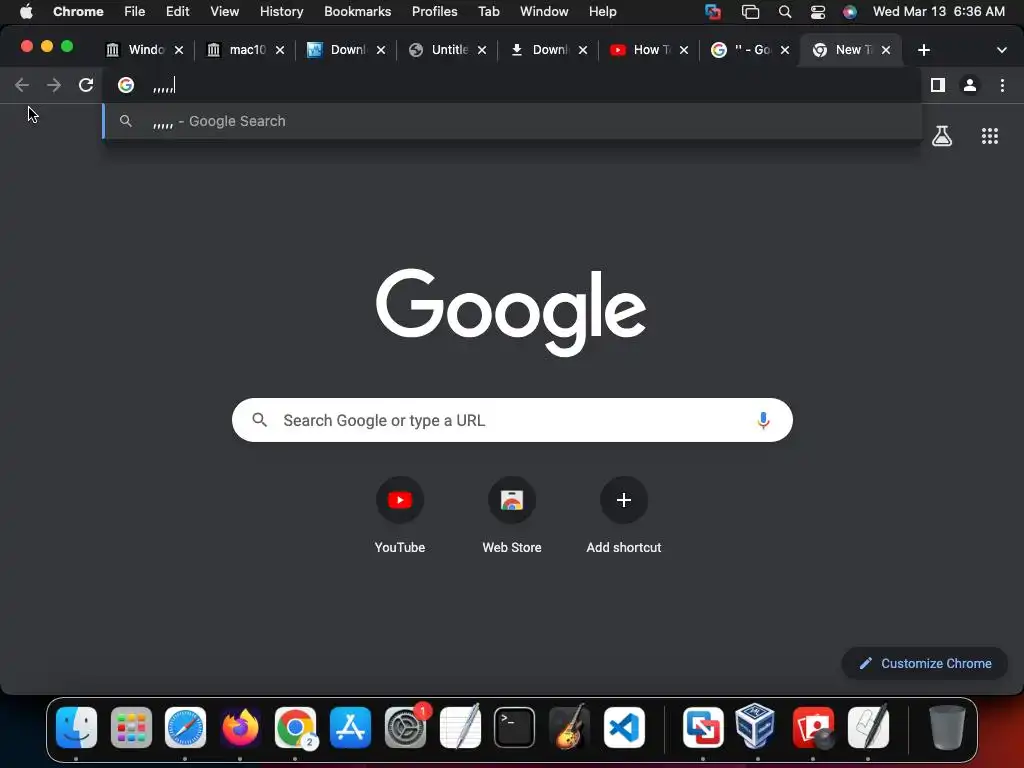This screenshot has width=1024, height=768.
Task: Open a new tab with plus button
Action: (923, 50)
